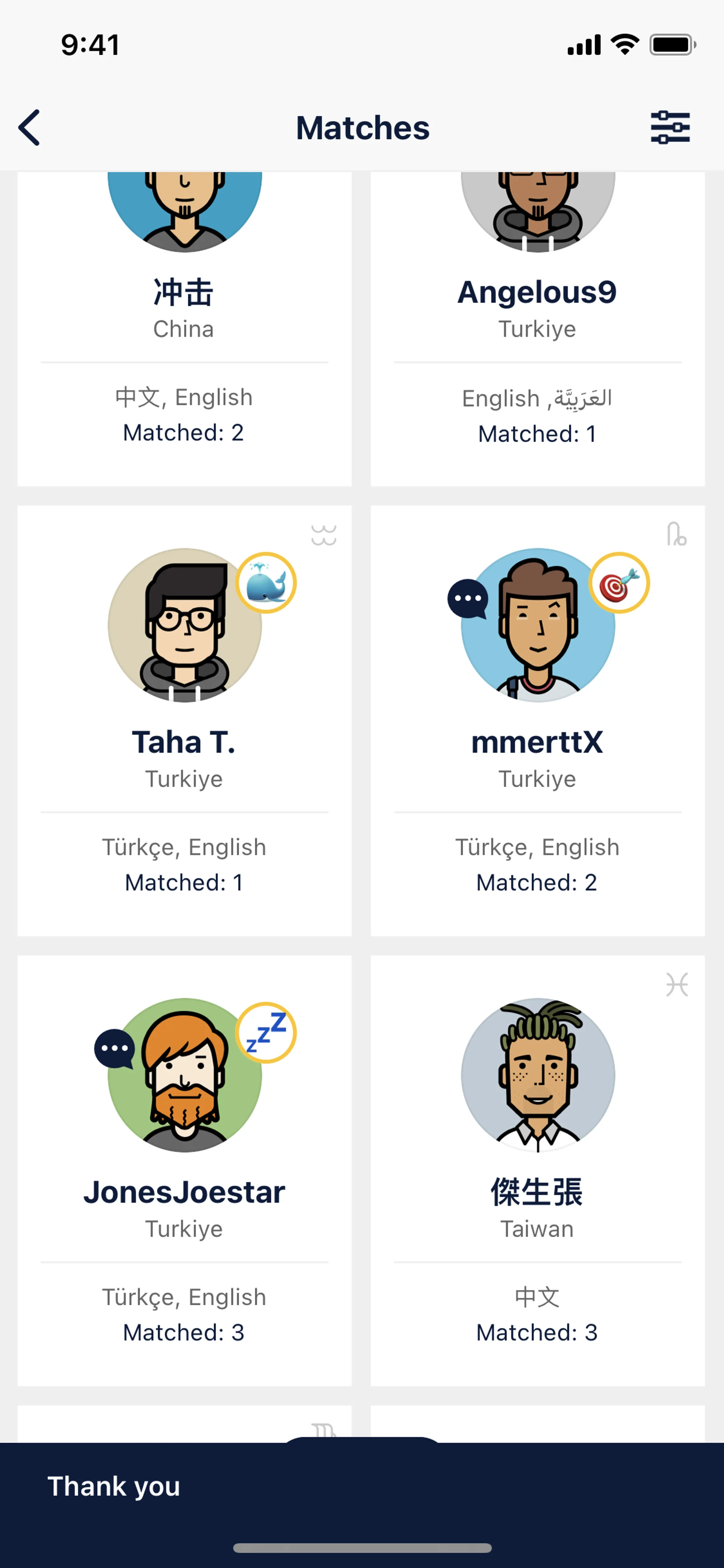
Task: Open 傑生張's profile picture
Action: coord(538,1075)
